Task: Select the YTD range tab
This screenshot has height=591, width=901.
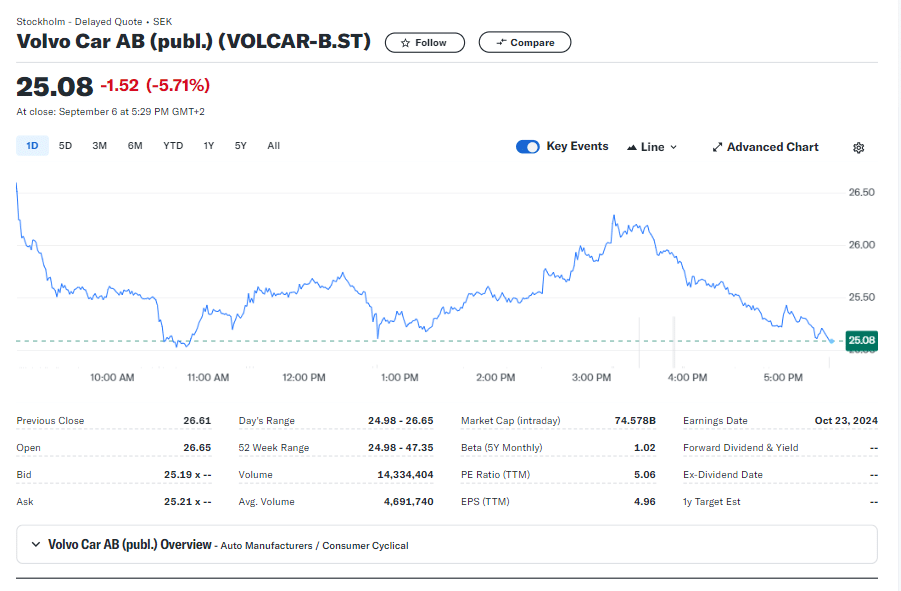Action: click(173, 146)
